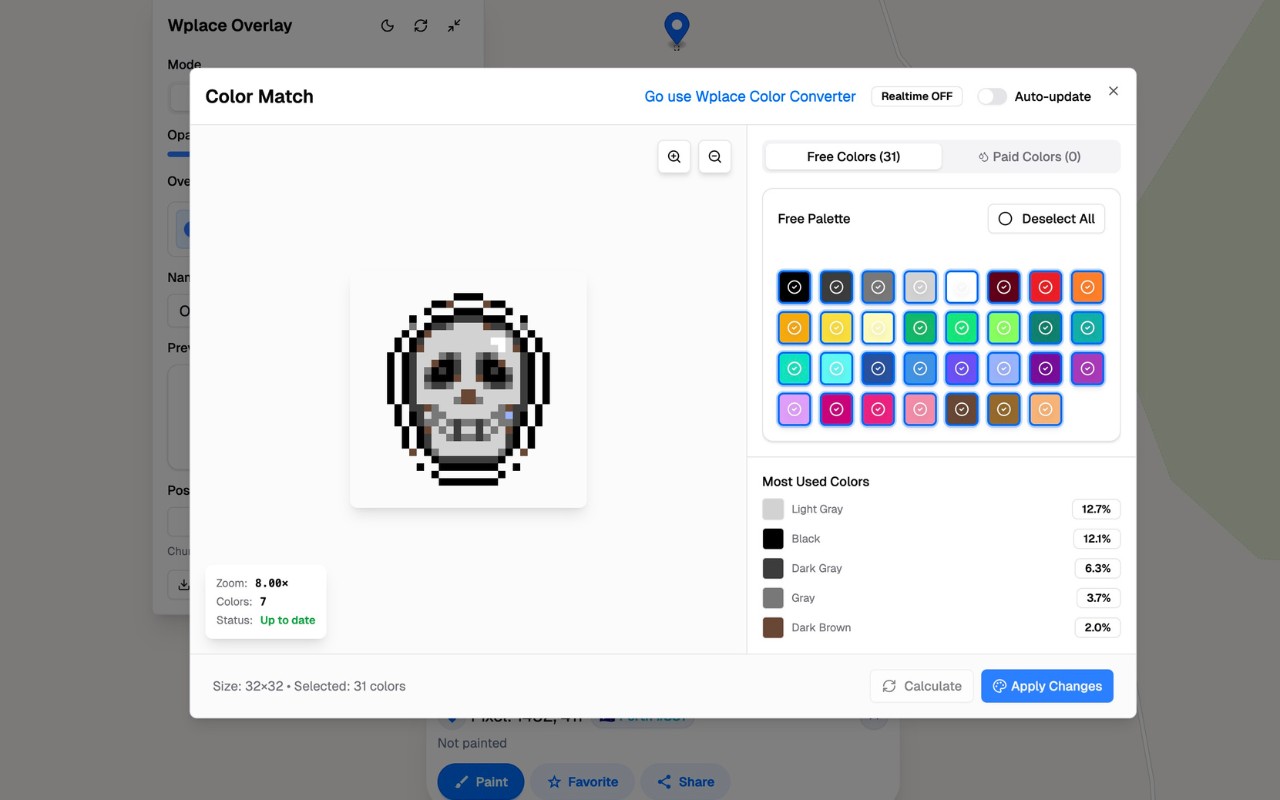1280x800 pixels.
Task: Click Deselect All in the Free Palette
Action: click(x=1046, y=218)
